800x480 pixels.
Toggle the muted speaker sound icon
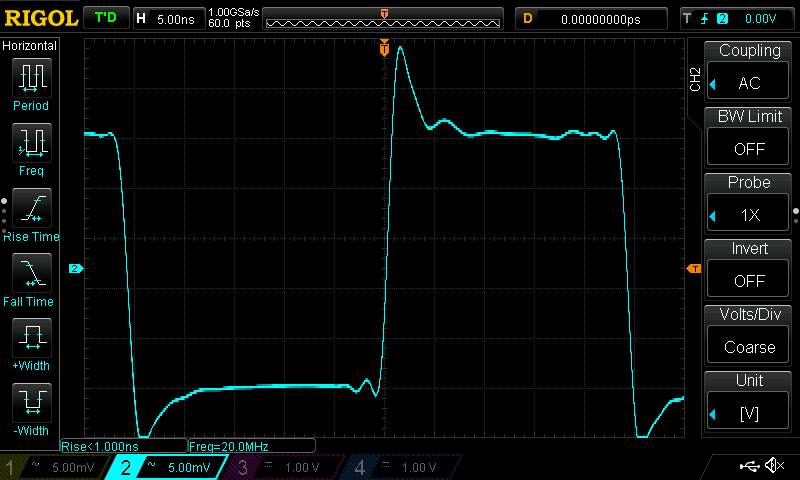[775, 465]
